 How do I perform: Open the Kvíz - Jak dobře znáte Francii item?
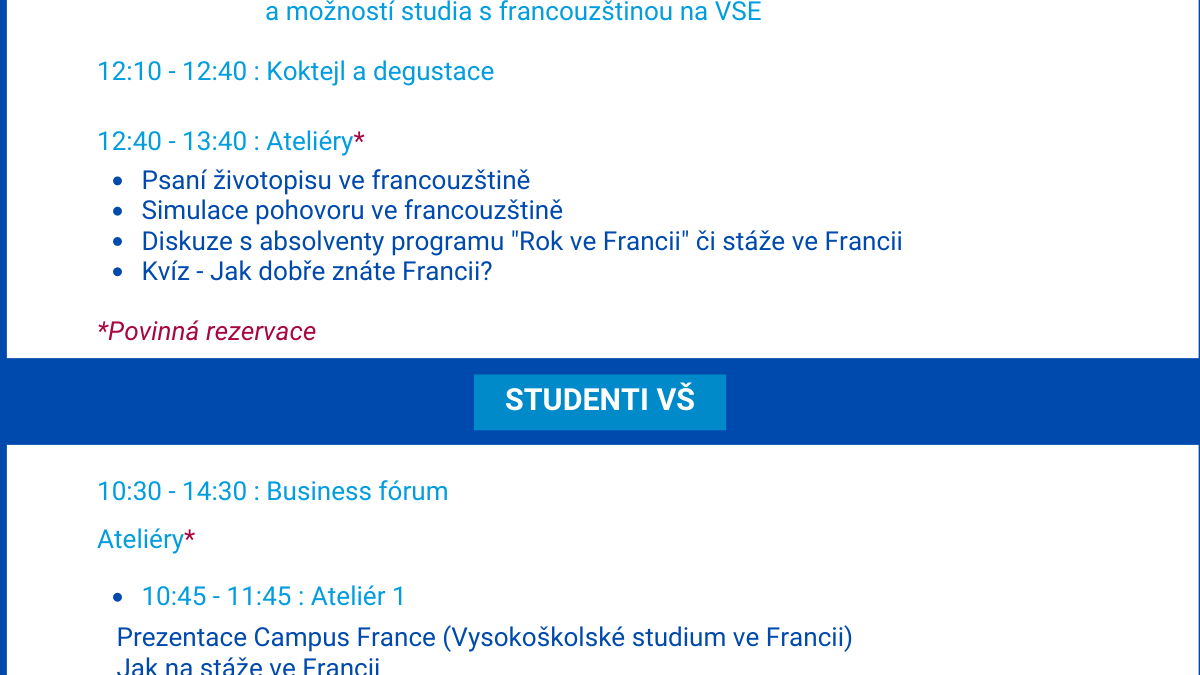point(317,272)
